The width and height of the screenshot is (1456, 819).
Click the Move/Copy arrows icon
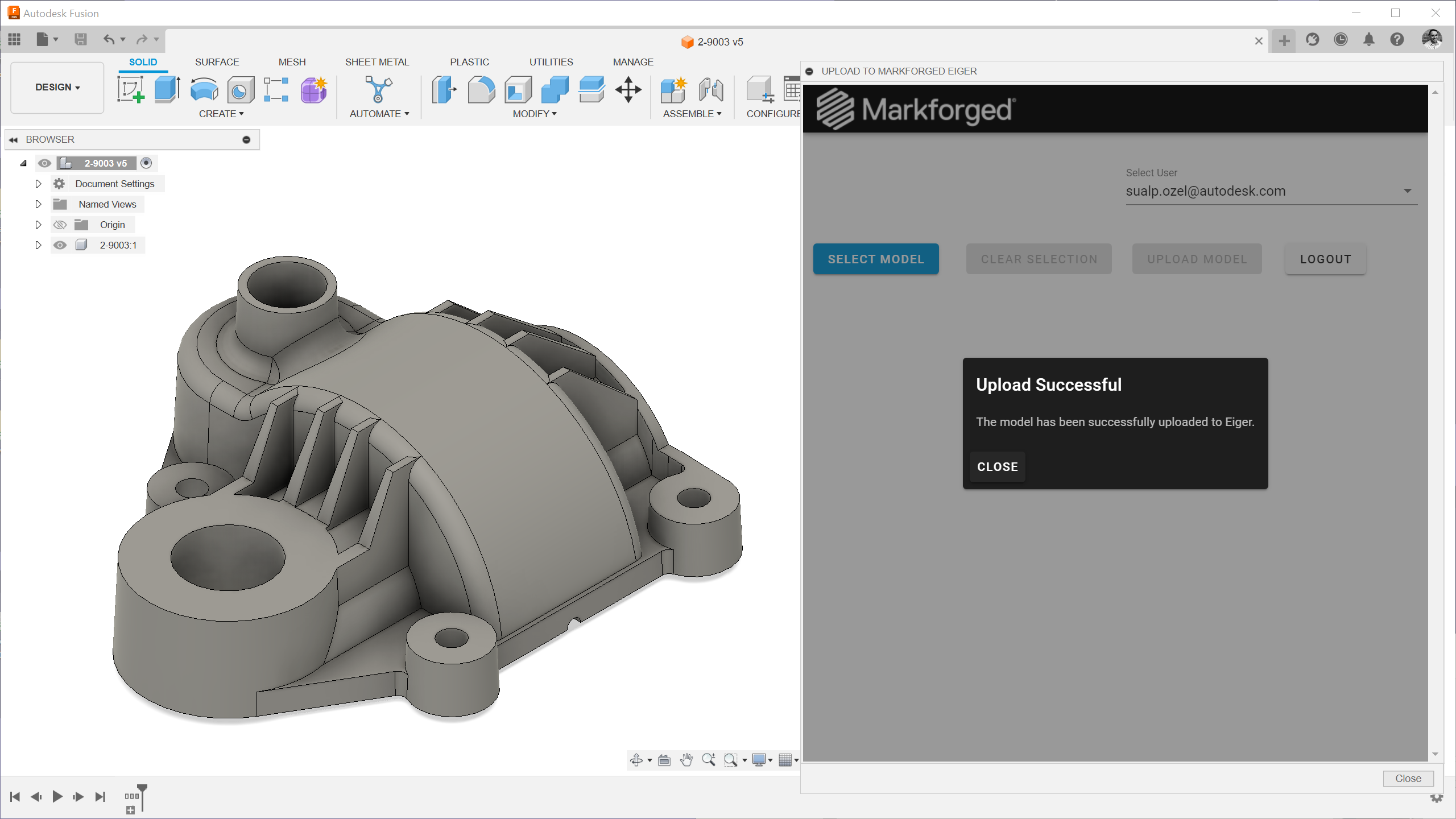(x=628, y=90)
